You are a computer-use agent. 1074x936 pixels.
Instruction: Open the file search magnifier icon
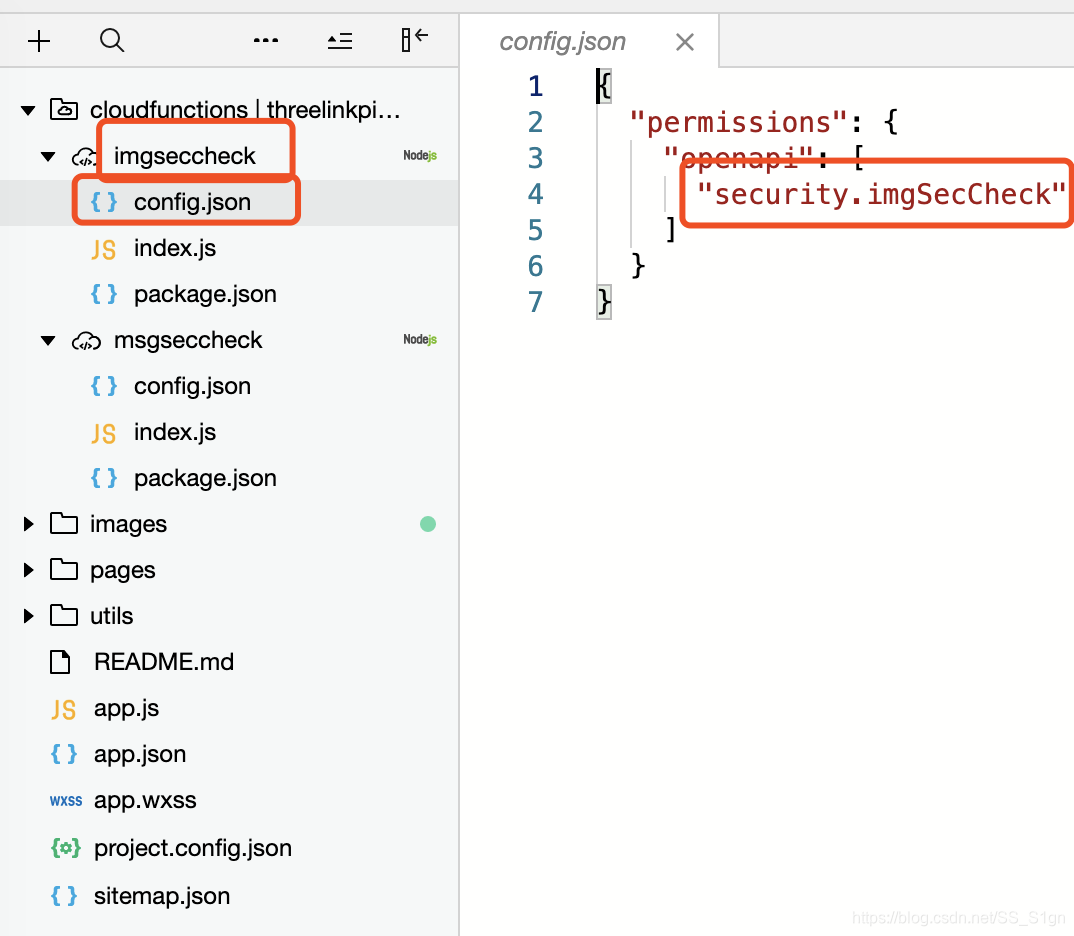click(x=112, y=40)
